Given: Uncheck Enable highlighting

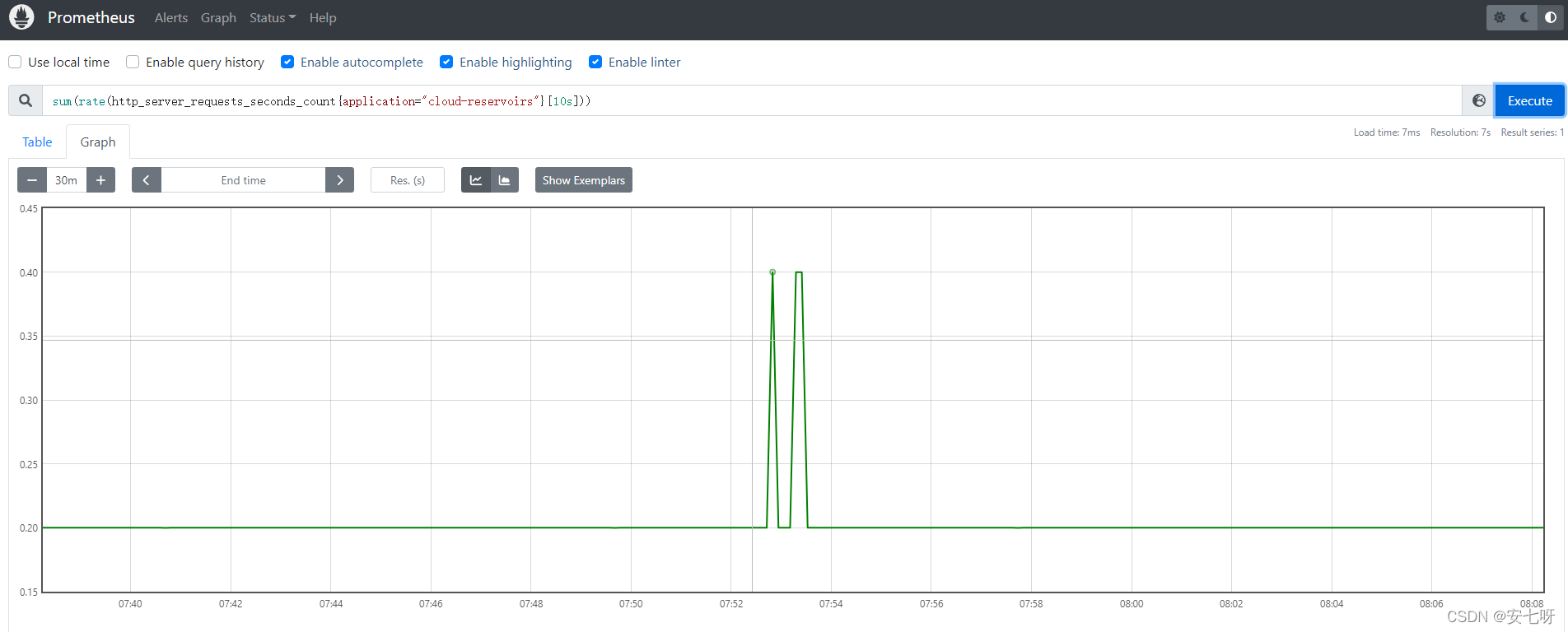Looking at the screenshot, I should [446, 62].
